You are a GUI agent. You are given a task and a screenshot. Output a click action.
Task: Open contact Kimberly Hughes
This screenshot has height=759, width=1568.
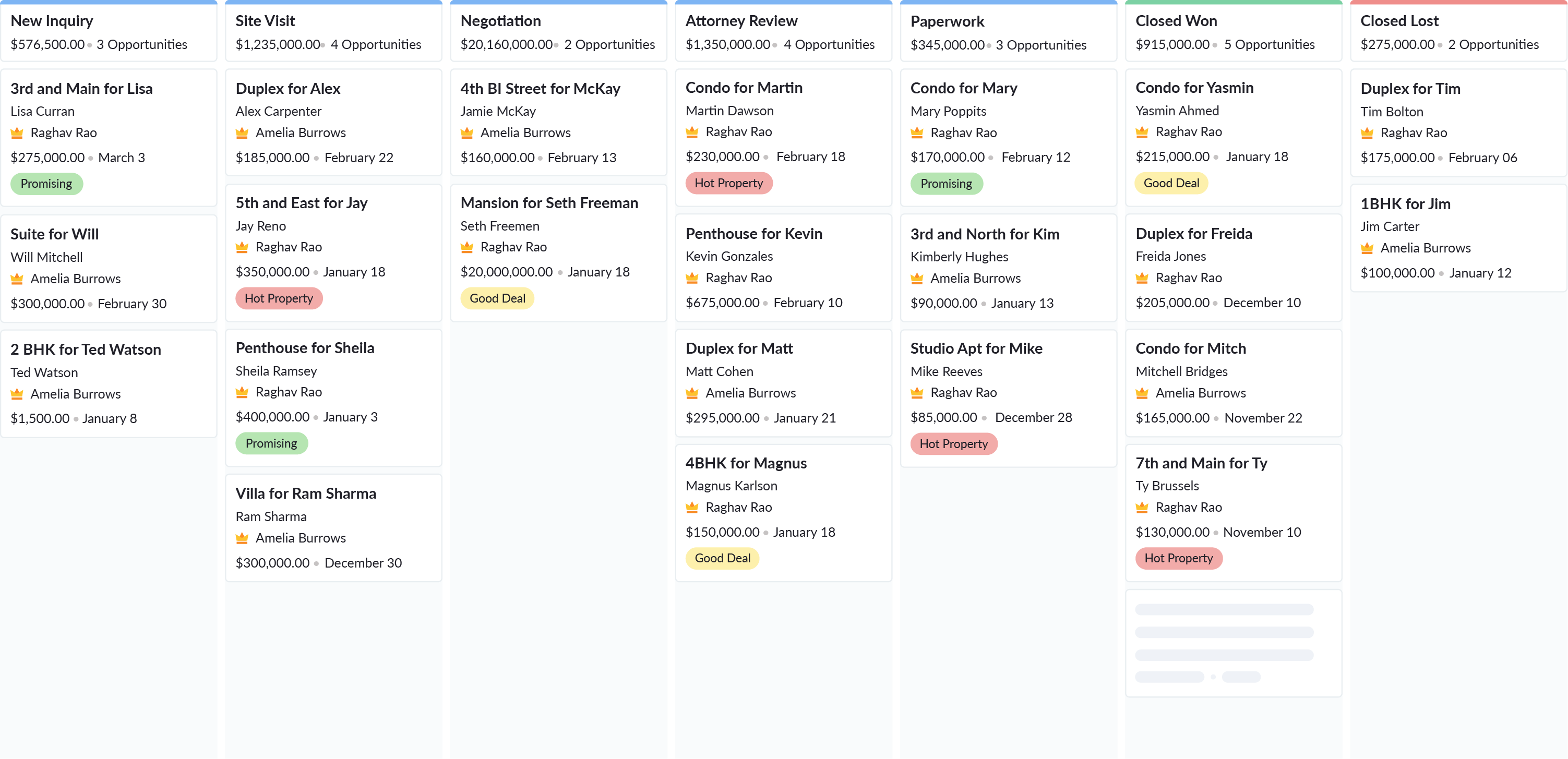(x=959, y=257)
